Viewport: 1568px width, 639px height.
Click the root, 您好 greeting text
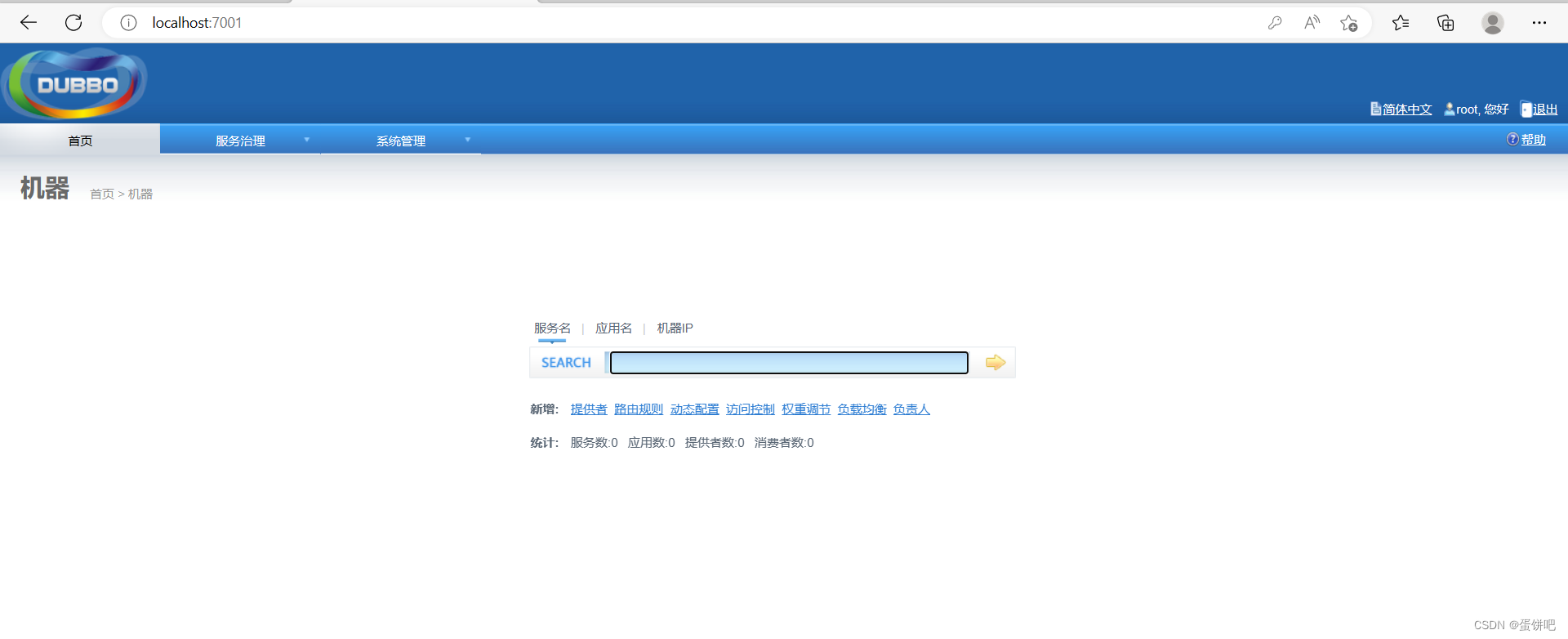point(1482,109)
